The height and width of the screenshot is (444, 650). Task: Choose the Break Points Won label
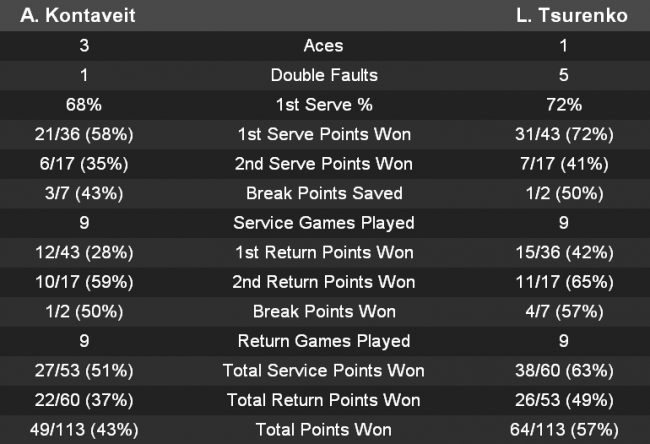(324, 312)
